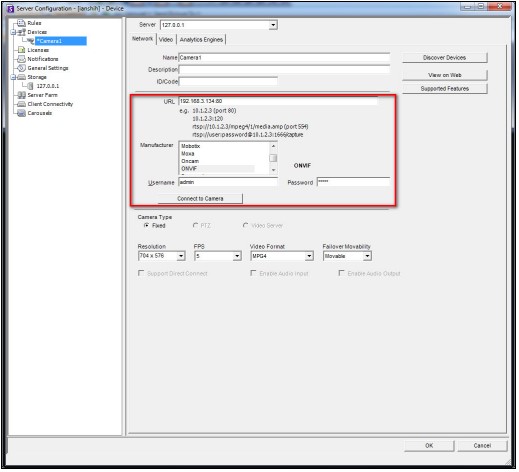Switch to the Analytics Engines tab
519x472 pixels.
point(201,39)
